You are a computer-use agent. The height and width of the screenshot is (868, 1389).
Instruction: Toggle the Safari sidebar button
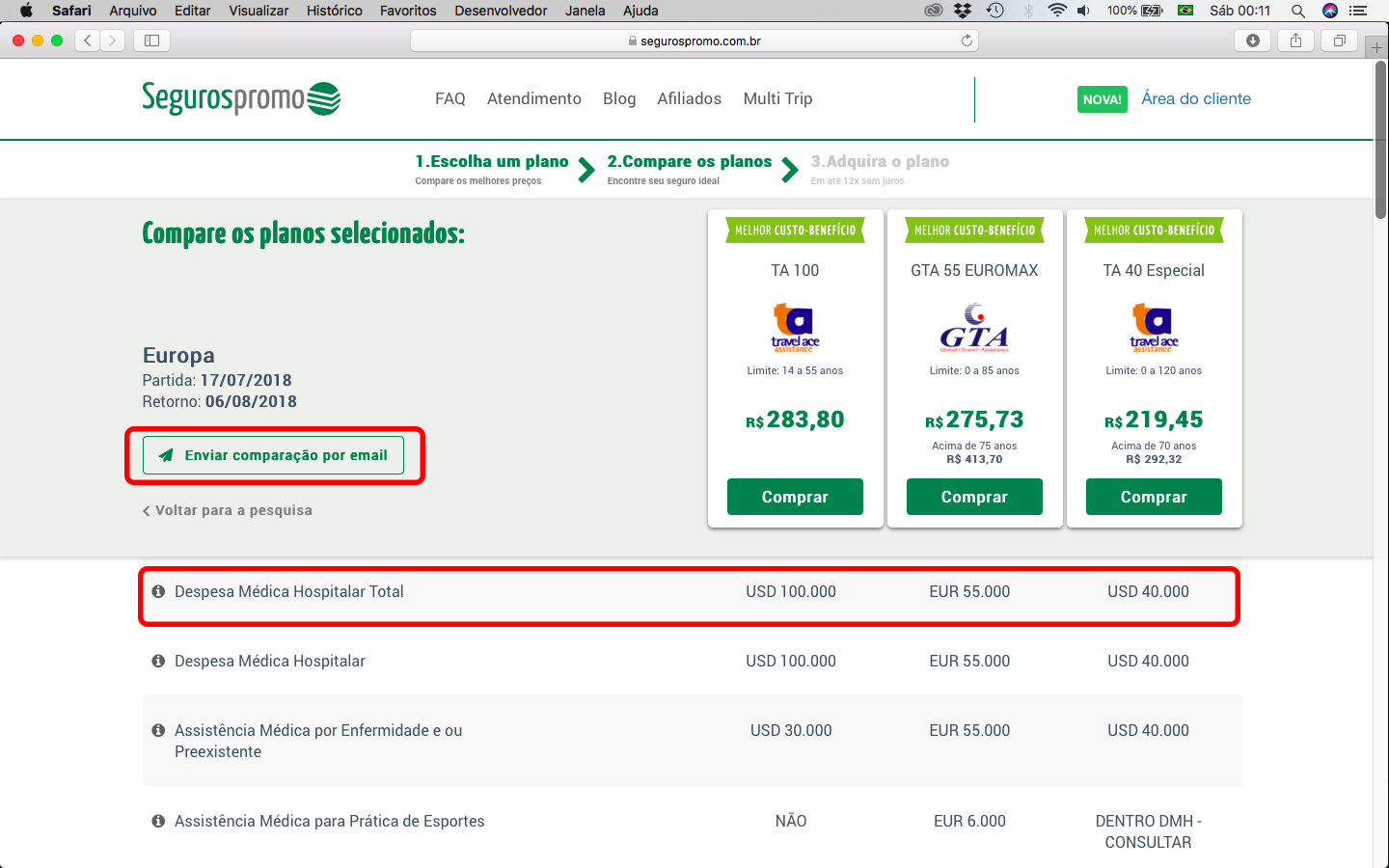(151, 41)
